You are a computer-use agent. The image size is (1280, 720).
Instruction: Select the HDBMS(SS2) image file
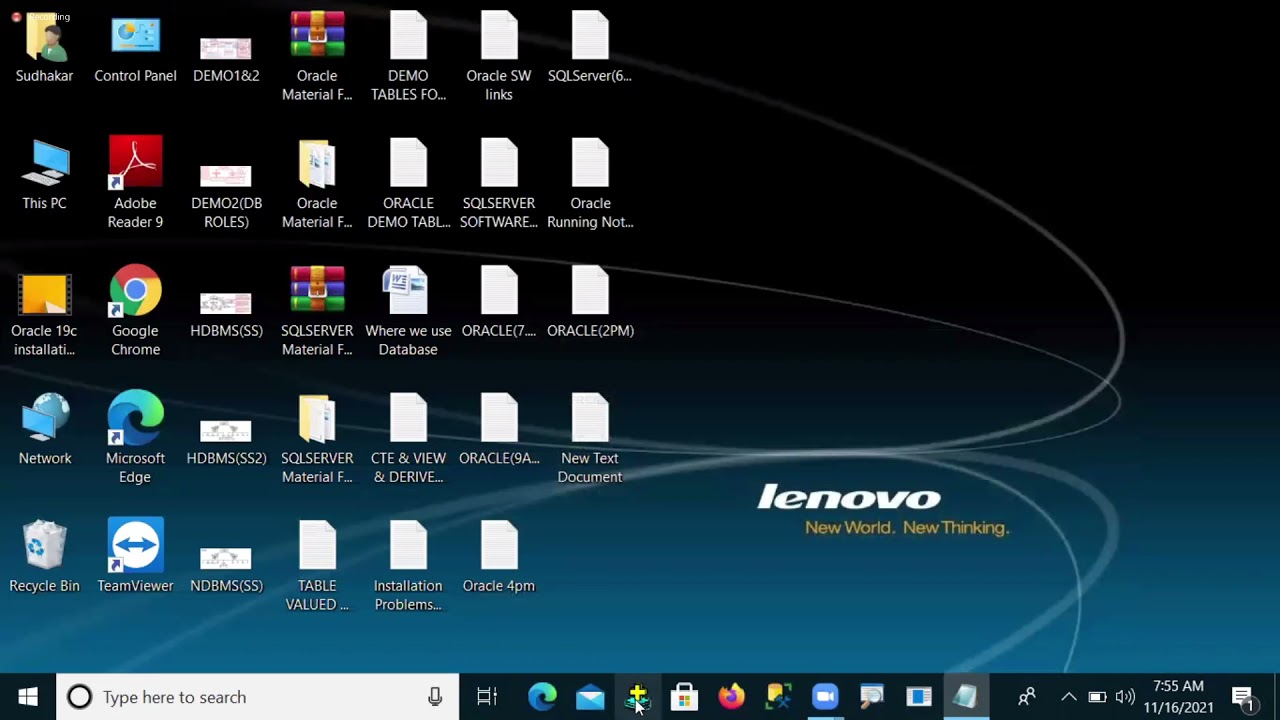click(226, 441)
